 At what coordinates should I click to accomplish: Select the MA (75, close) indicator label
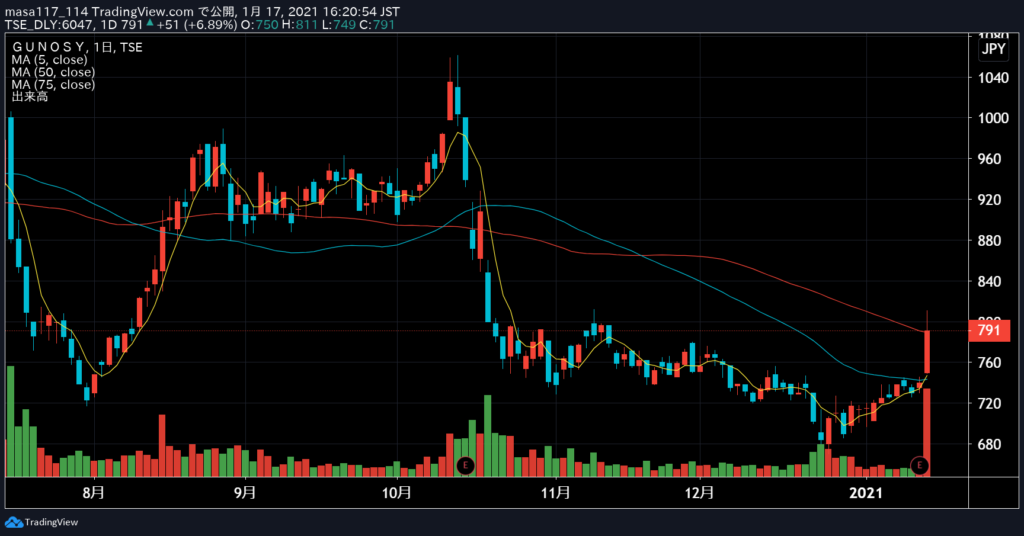(53, 84)
